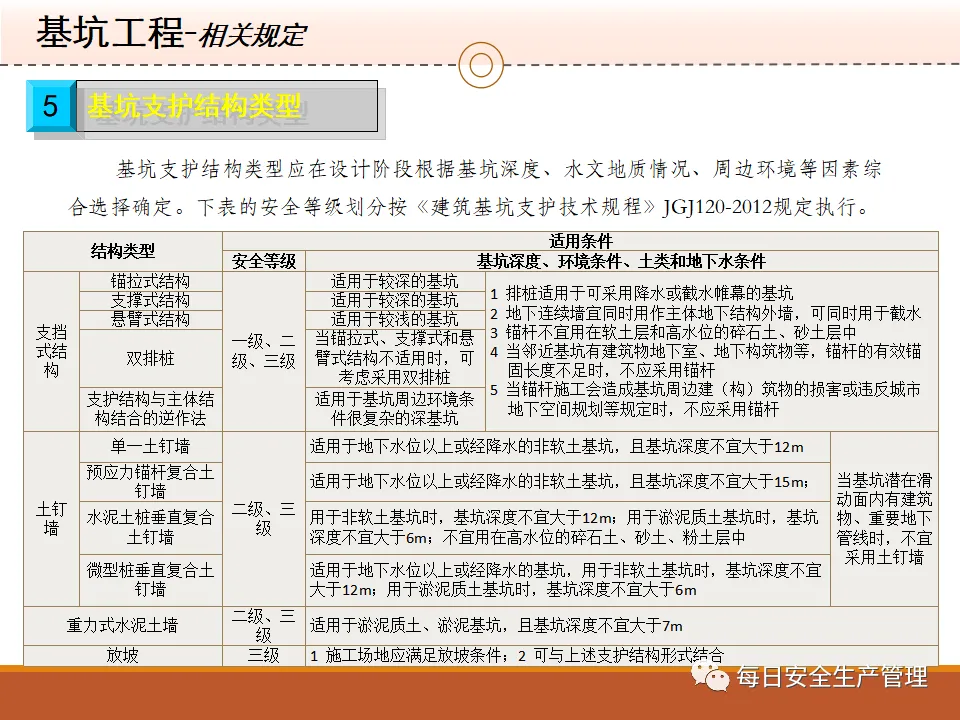Click 二级、三级 in the 土钉墙 section
The image size is (960, 720).
click(x=264, y=519)
